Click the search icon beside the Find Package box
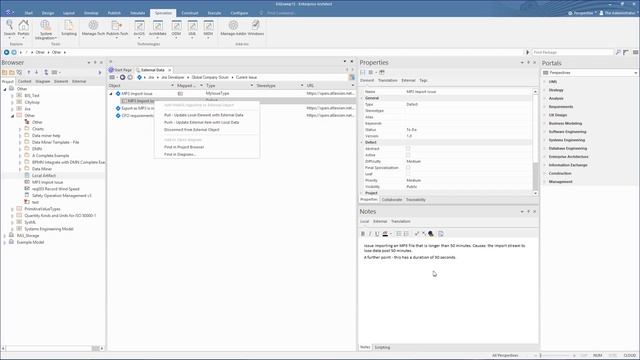This screenshot has height=360, width=640. [x=618, y=52]
